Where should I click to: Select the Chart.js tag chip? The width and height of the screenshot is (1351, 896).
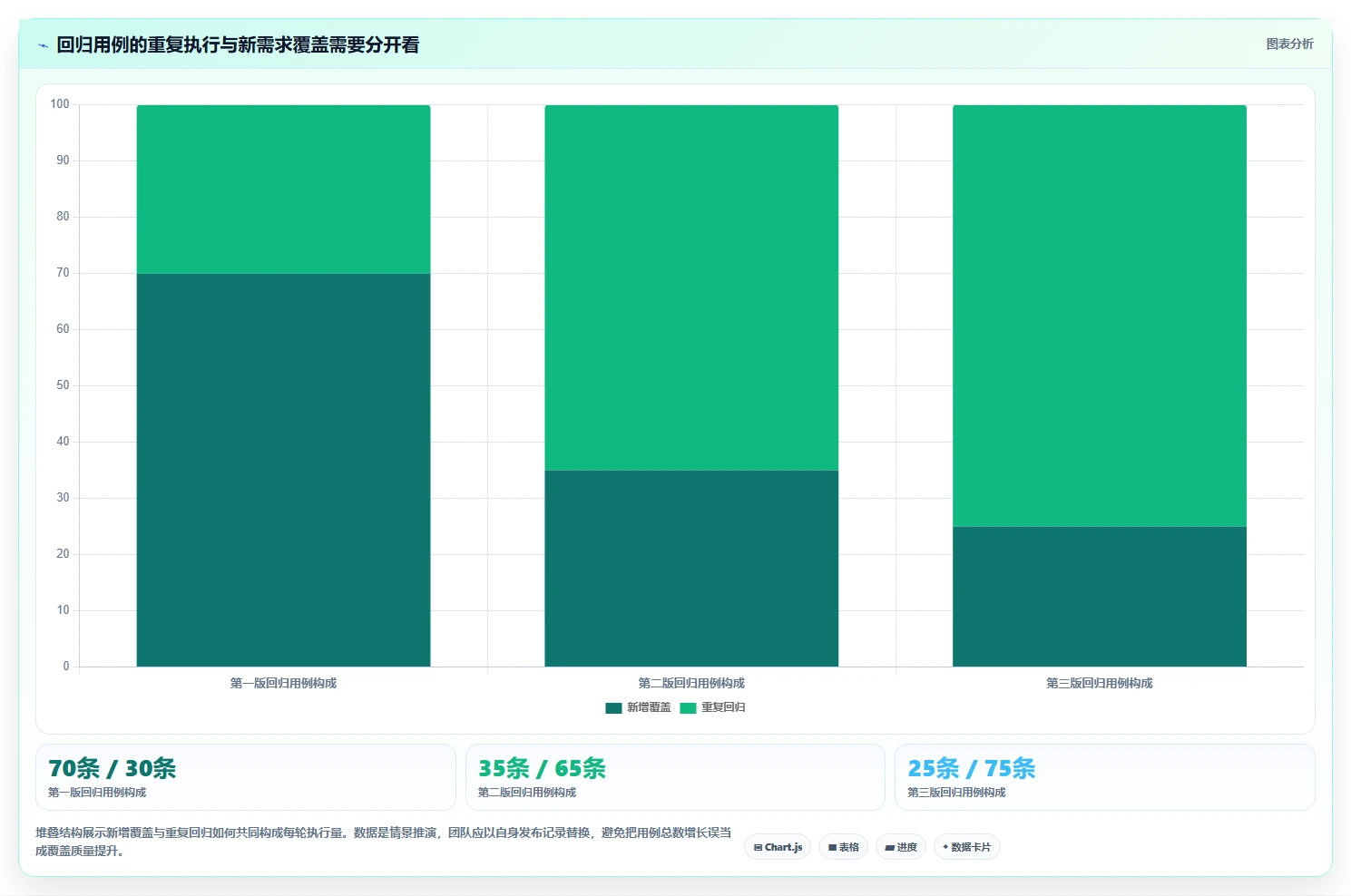778,847
